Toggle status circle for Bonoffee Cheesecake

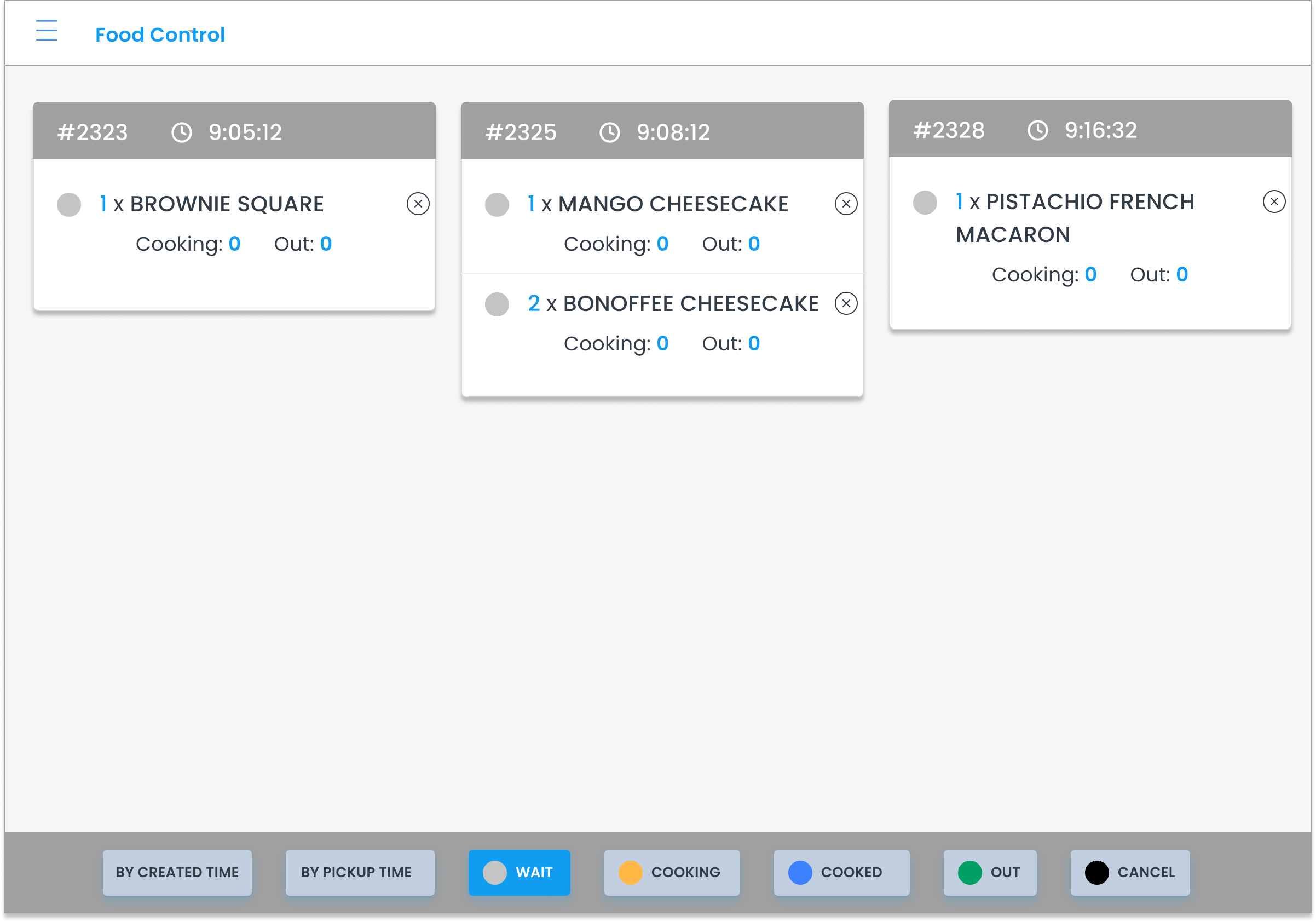coord(497,304)
